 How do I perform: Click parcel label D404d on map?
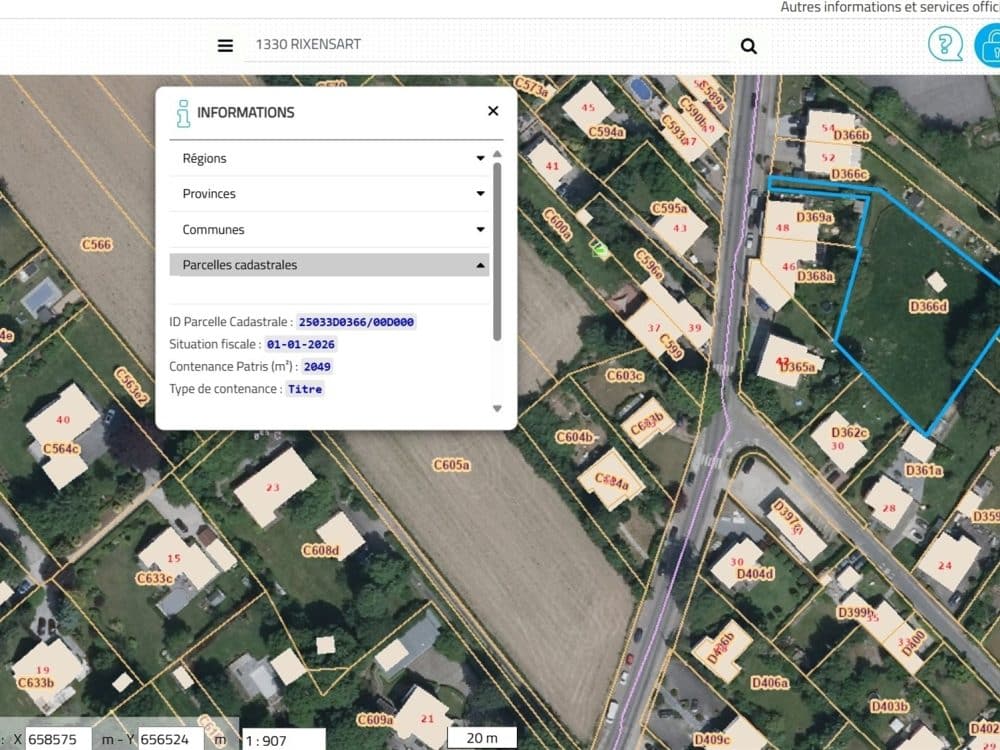755,574
